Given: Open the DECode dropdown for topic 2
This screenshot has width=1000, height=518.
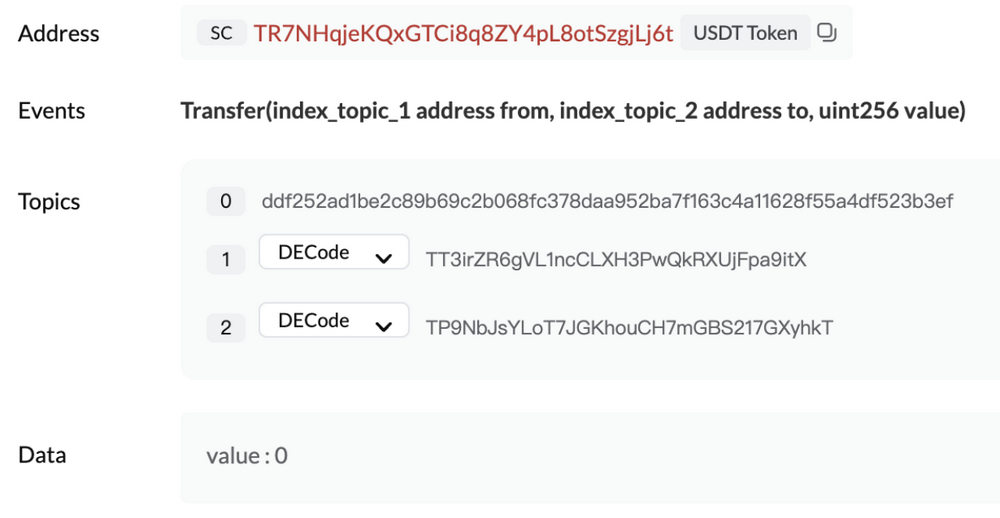Looking at the screenshot, I should 334,321.
